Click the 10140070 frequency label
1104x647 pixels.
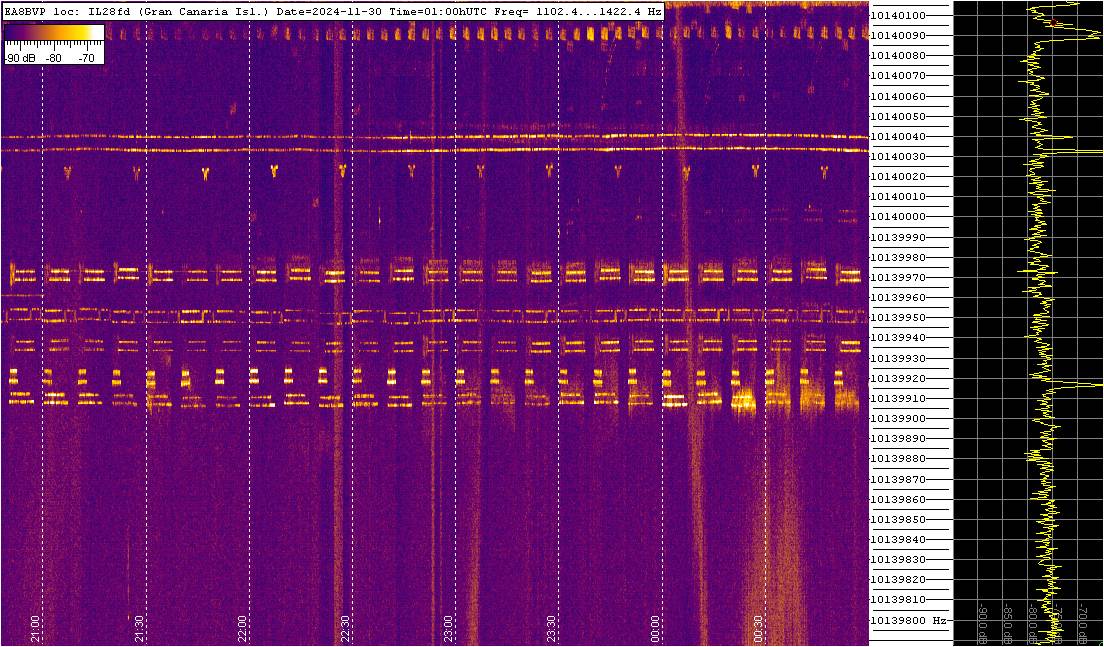(x=898, y=75)
